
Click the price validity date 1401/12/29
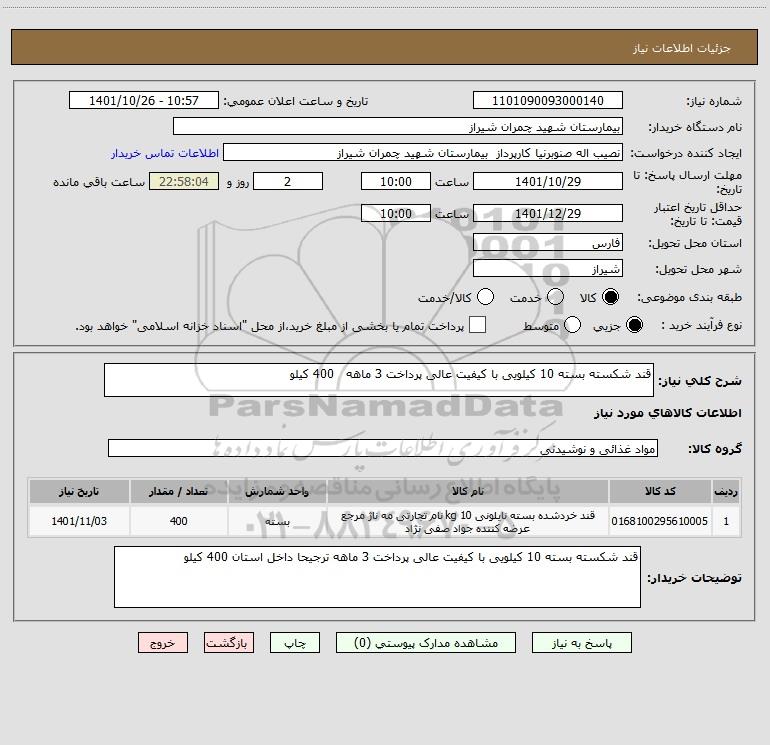(548, 214)
